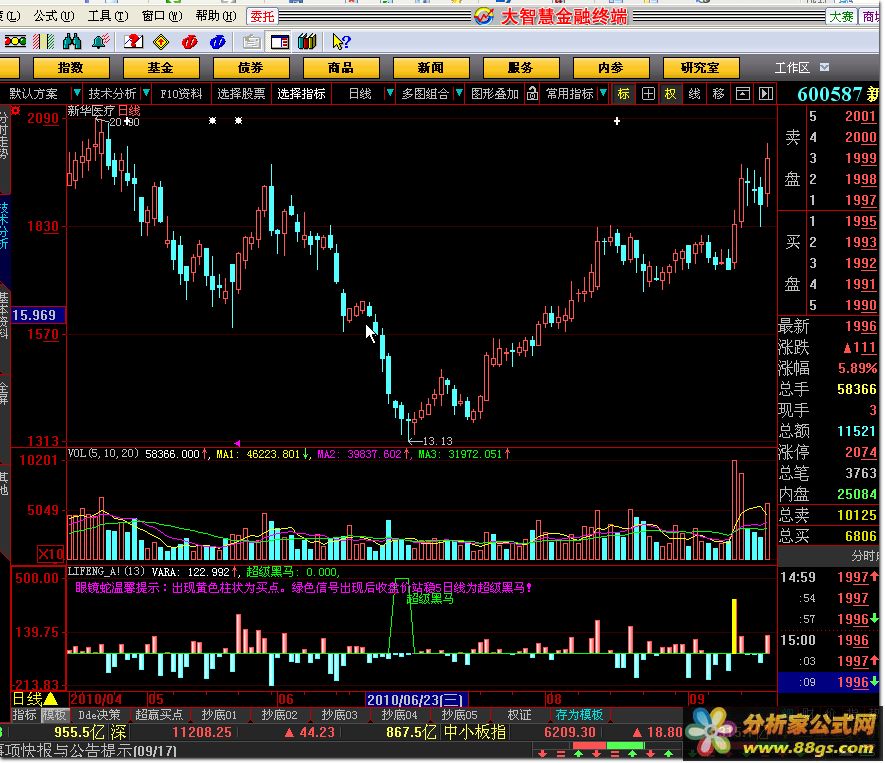885x763 pixels.
Task: Click the 日线 yellow triangle period selector
Action: coord(35,699)
